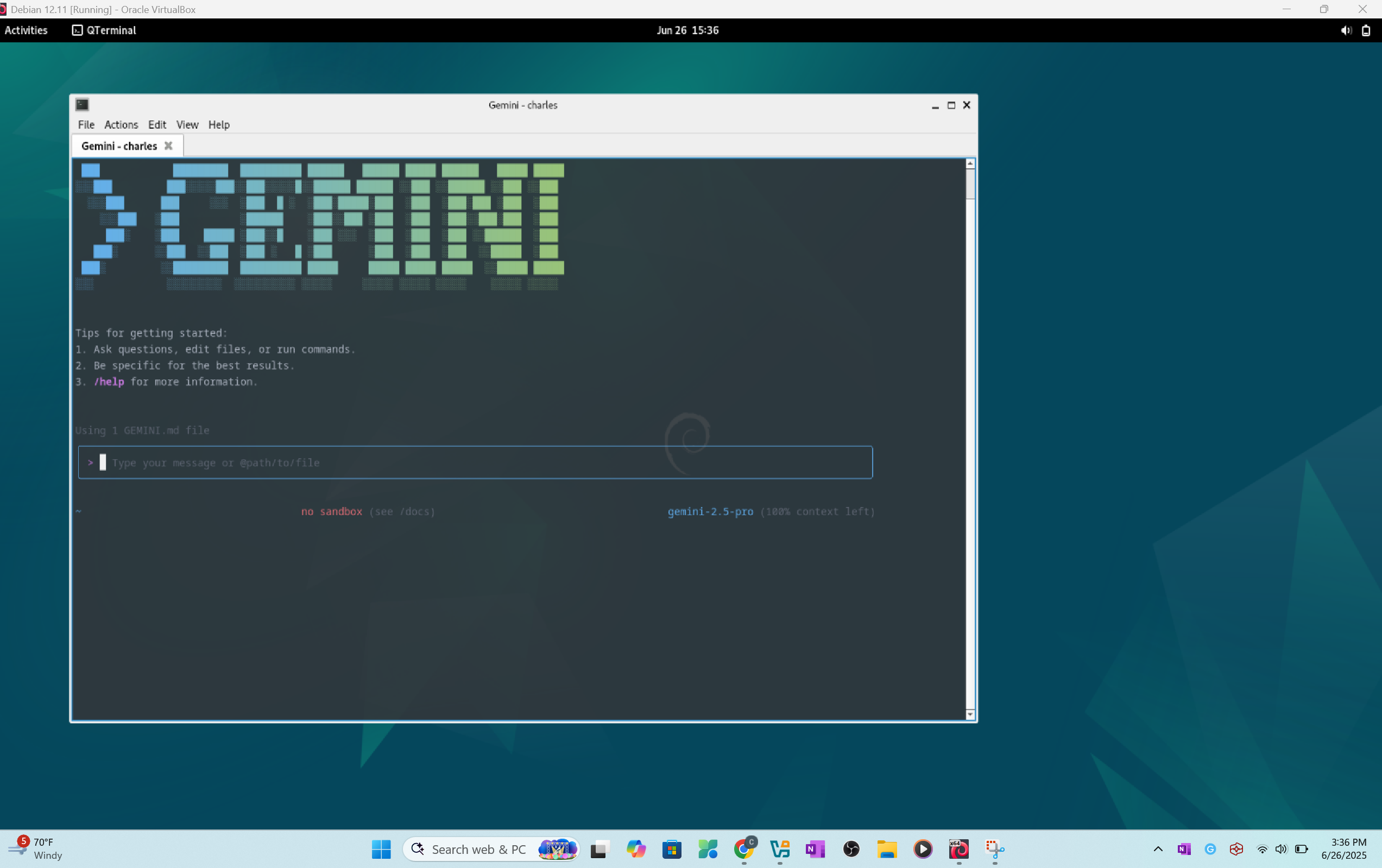1382x868 pixels.
Task: Click the terminal scrollbar down arrow
Action: (970, 714)
